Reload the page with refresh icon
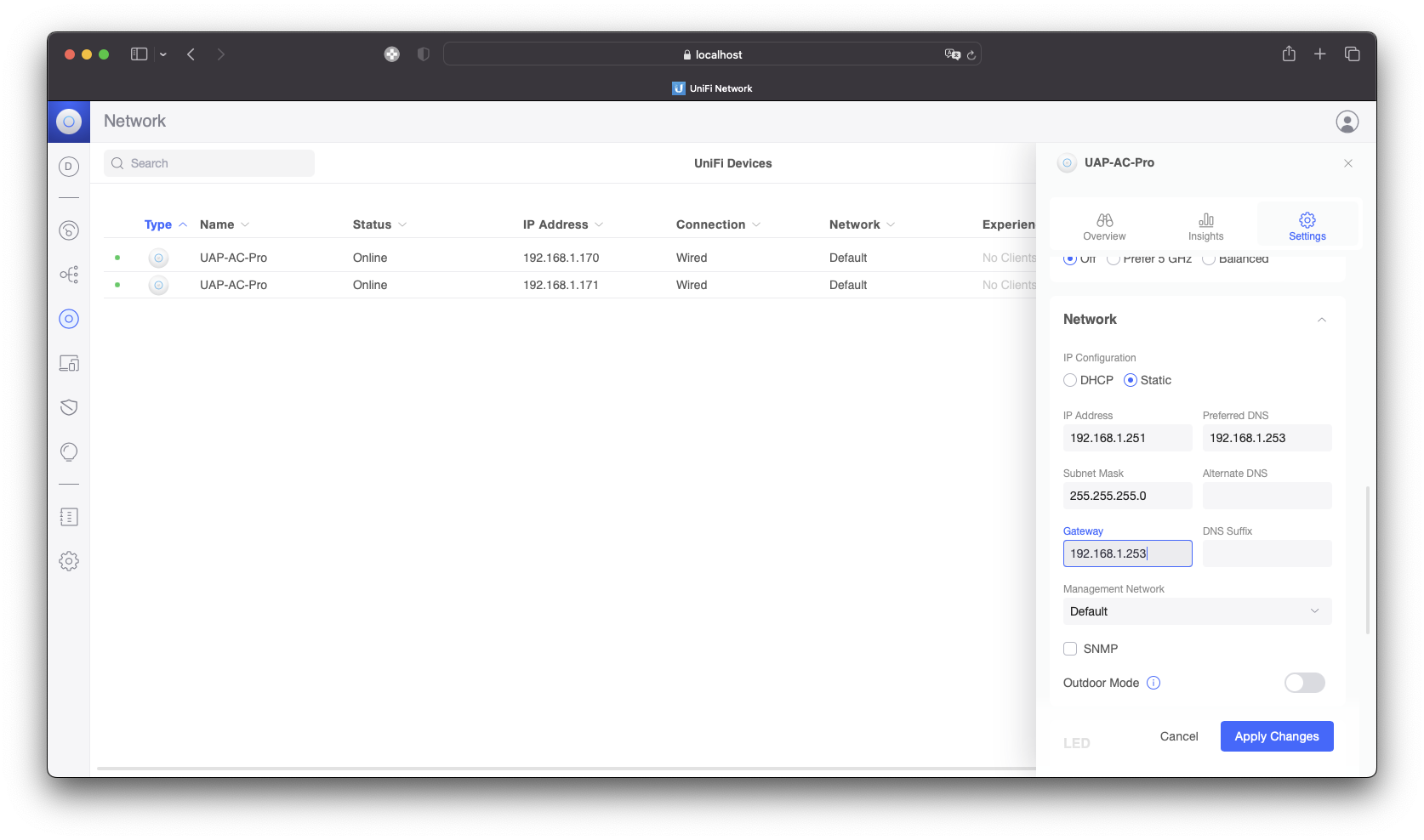 pyautogui.click(x=971, y=55)
